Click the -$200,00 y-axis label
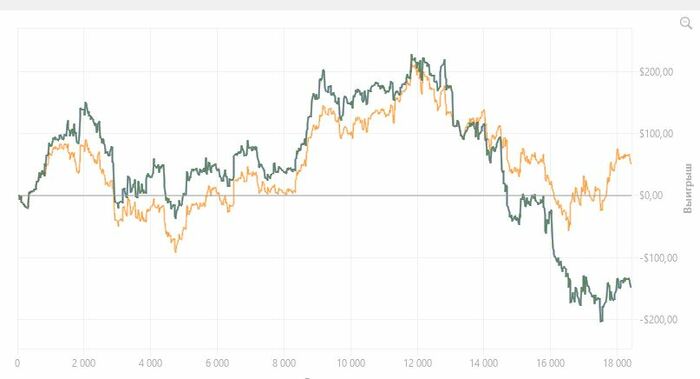700x379 pixels. pyautogui.click(x=658, y=320)
